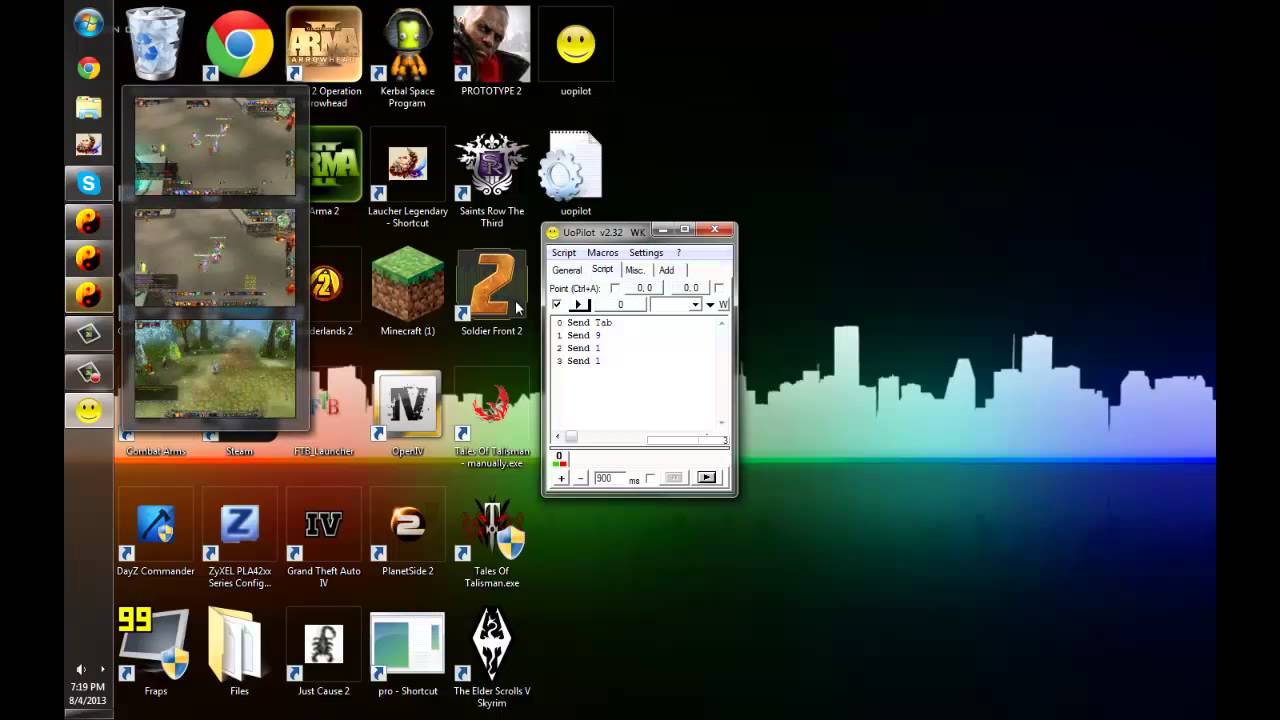Open the Soldier Front 2 shortcut
1280x720 pixels.
coord(491,292)
